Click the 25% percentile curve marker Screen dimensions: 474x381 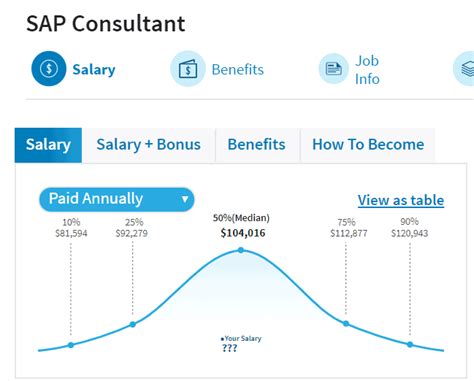[133, 324]
